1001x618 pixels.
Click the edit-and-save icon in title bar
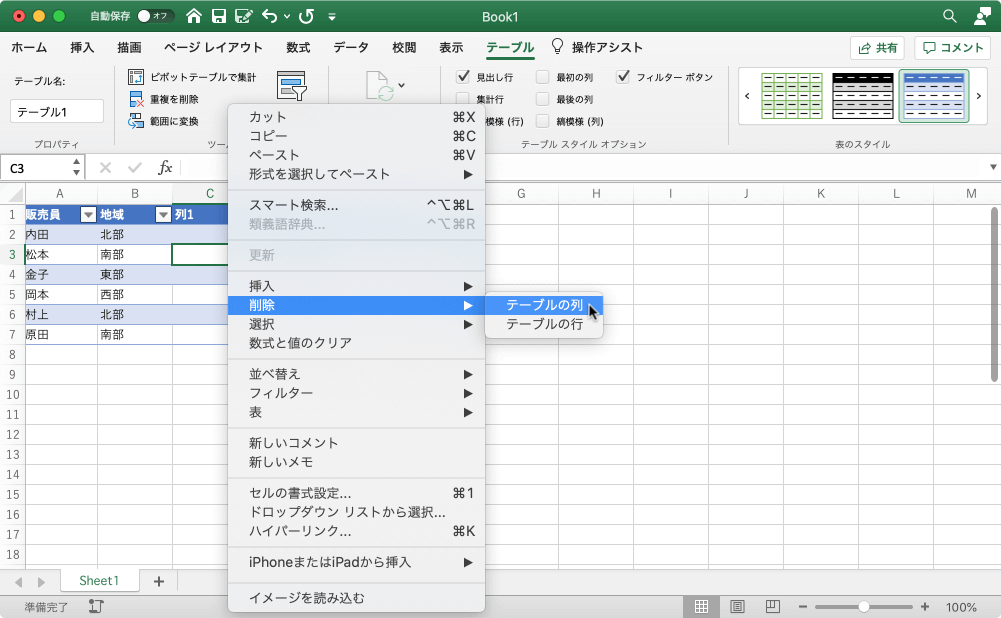click(x=244, y=16)
